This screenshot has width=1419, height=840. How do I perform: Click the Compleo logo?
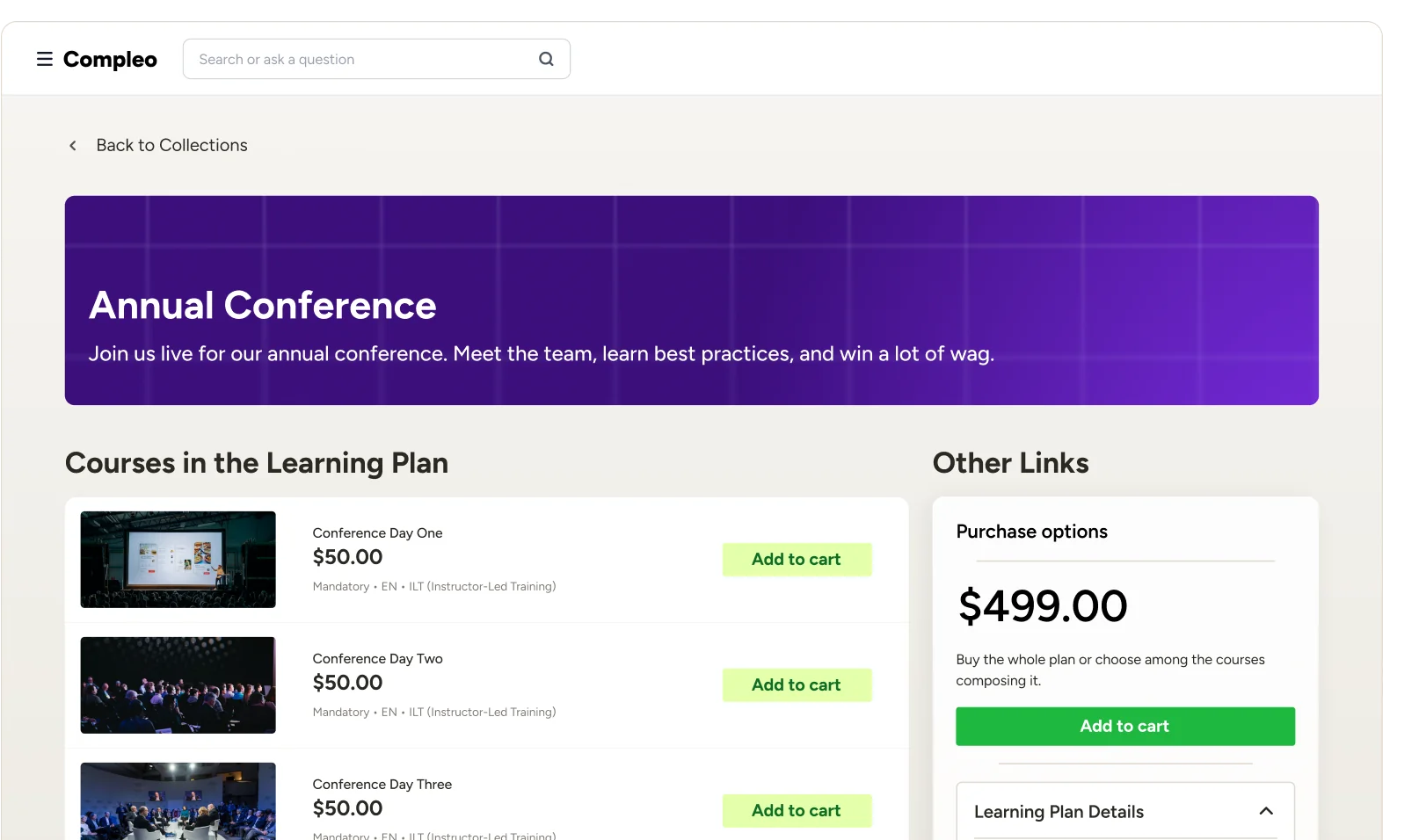click(x=110, y=60)
